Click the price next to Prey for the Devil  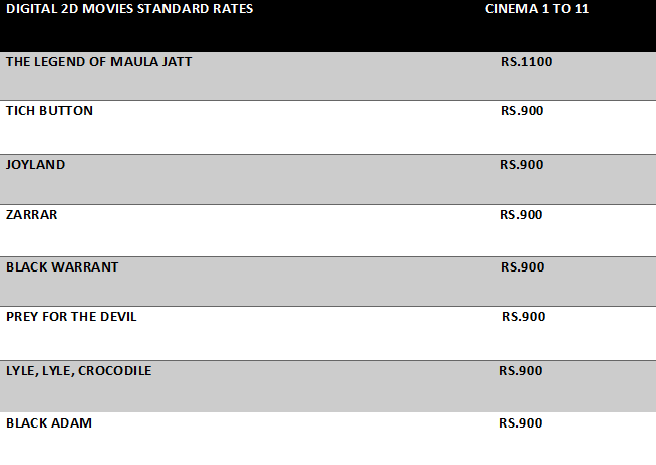(x=523, y=317)
